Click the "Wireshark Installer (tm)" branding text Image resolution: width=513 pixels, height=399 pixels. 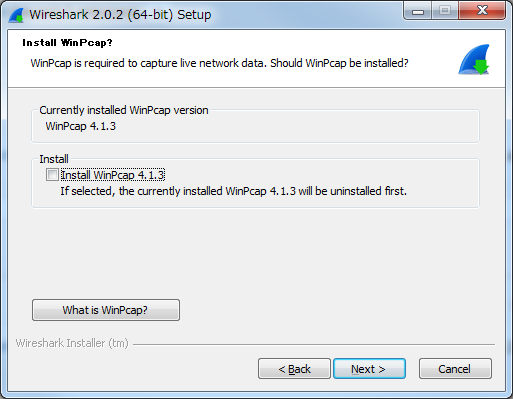coord(72,343)
